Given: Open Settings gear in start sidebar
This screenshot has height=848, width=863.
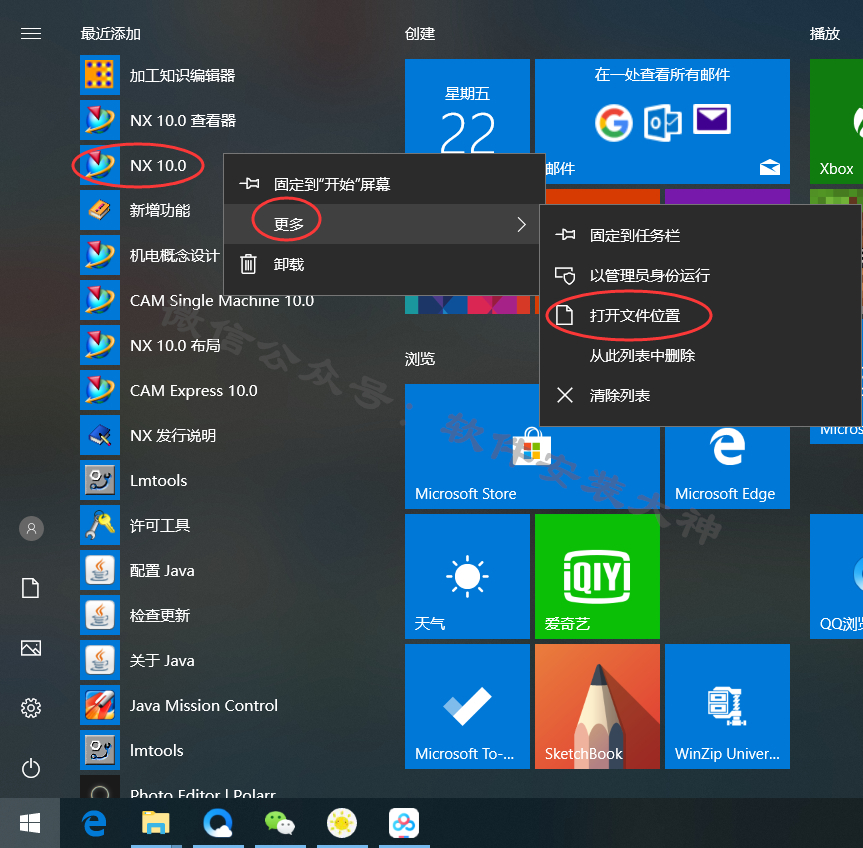Looking at the screenshot, I should point(31,708).
